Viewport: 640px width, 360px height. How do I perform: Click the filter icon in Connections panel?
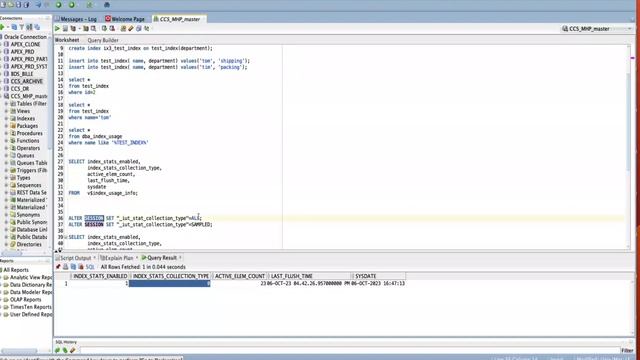[22, 27]
